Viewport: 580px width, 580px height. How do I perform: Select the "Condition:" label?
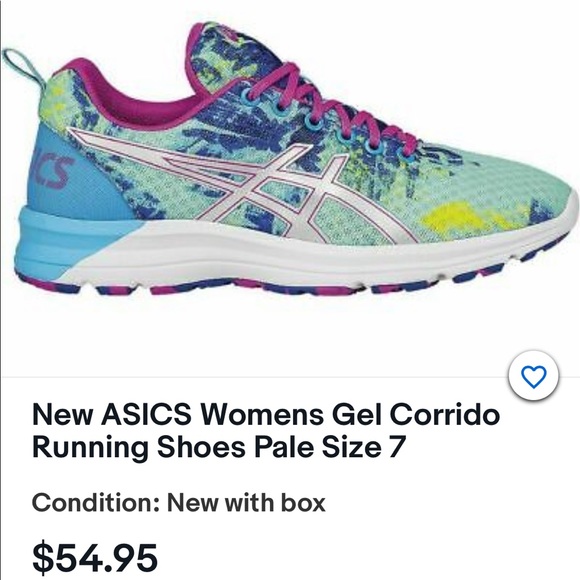pos(96,503)
